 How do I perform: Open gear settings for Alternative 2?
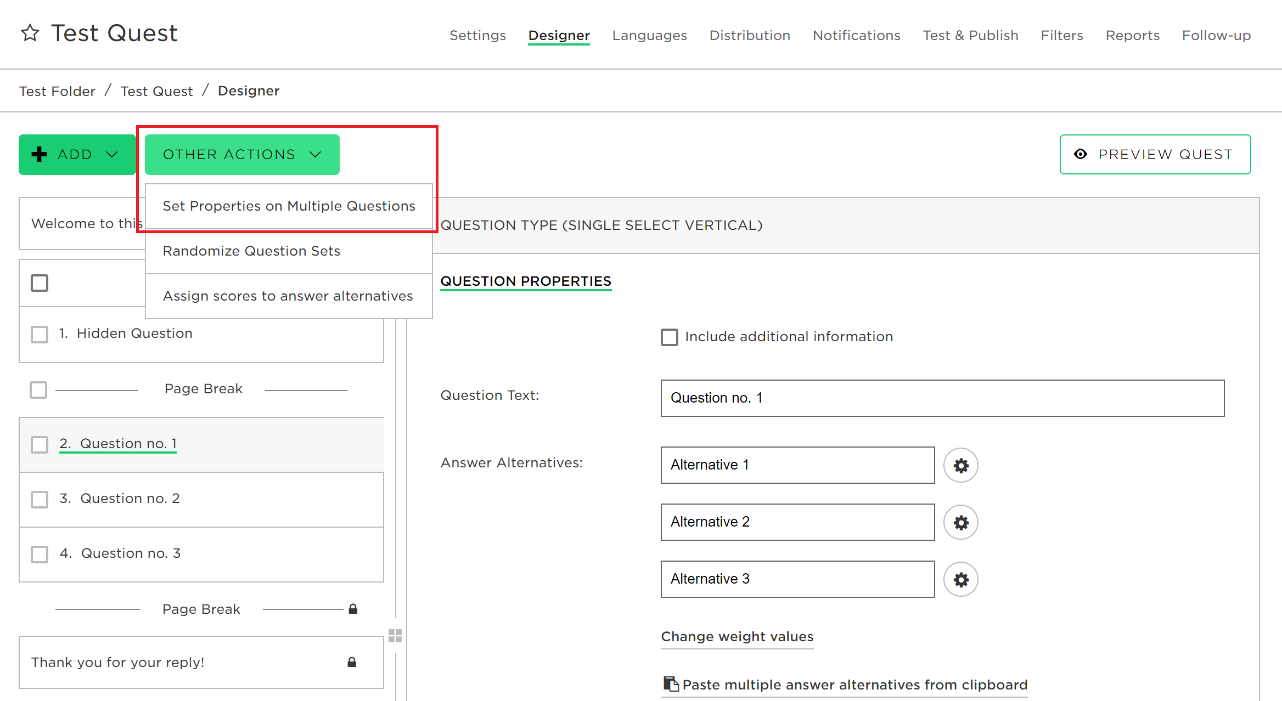point(961,522)
